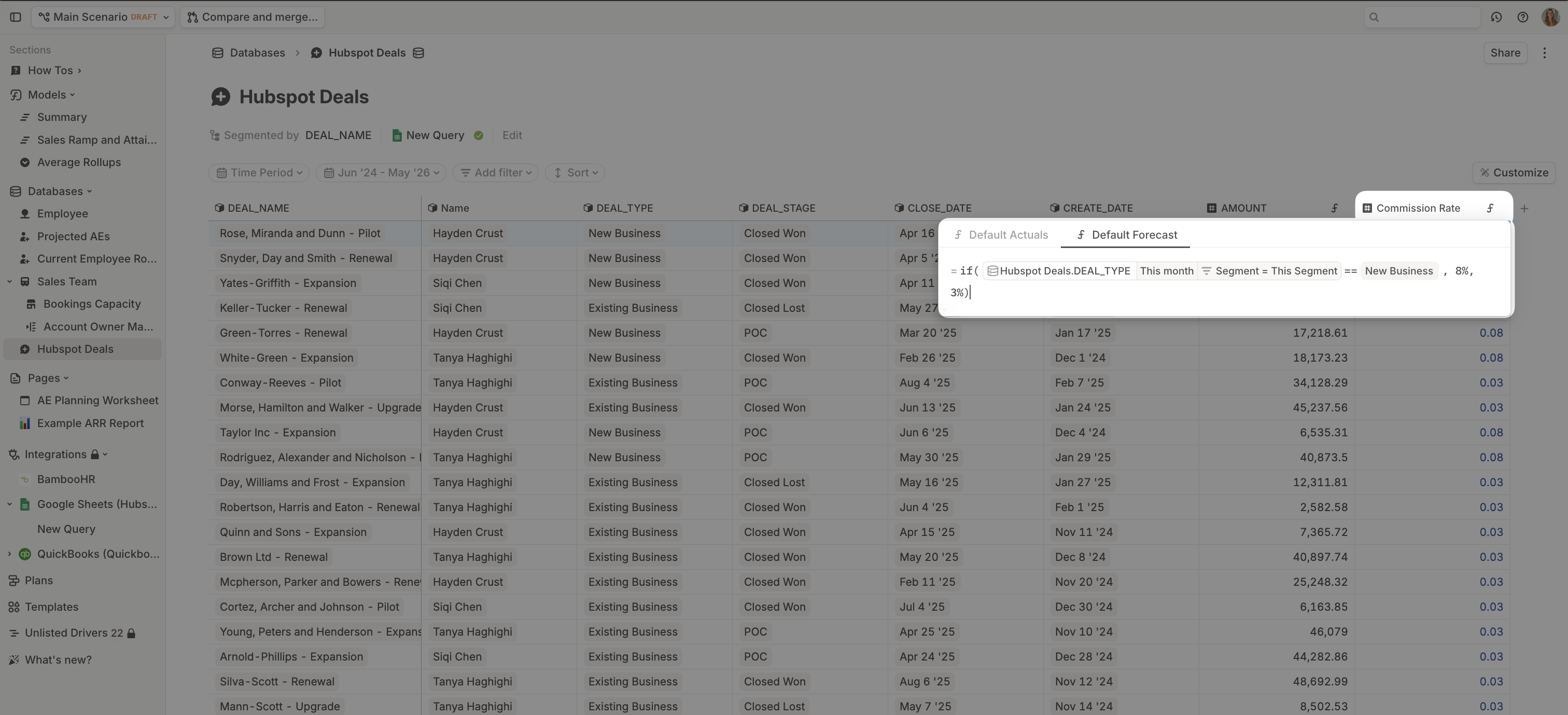
Task: Open the Main Scenario dropdown
Action: click(103, 17)
